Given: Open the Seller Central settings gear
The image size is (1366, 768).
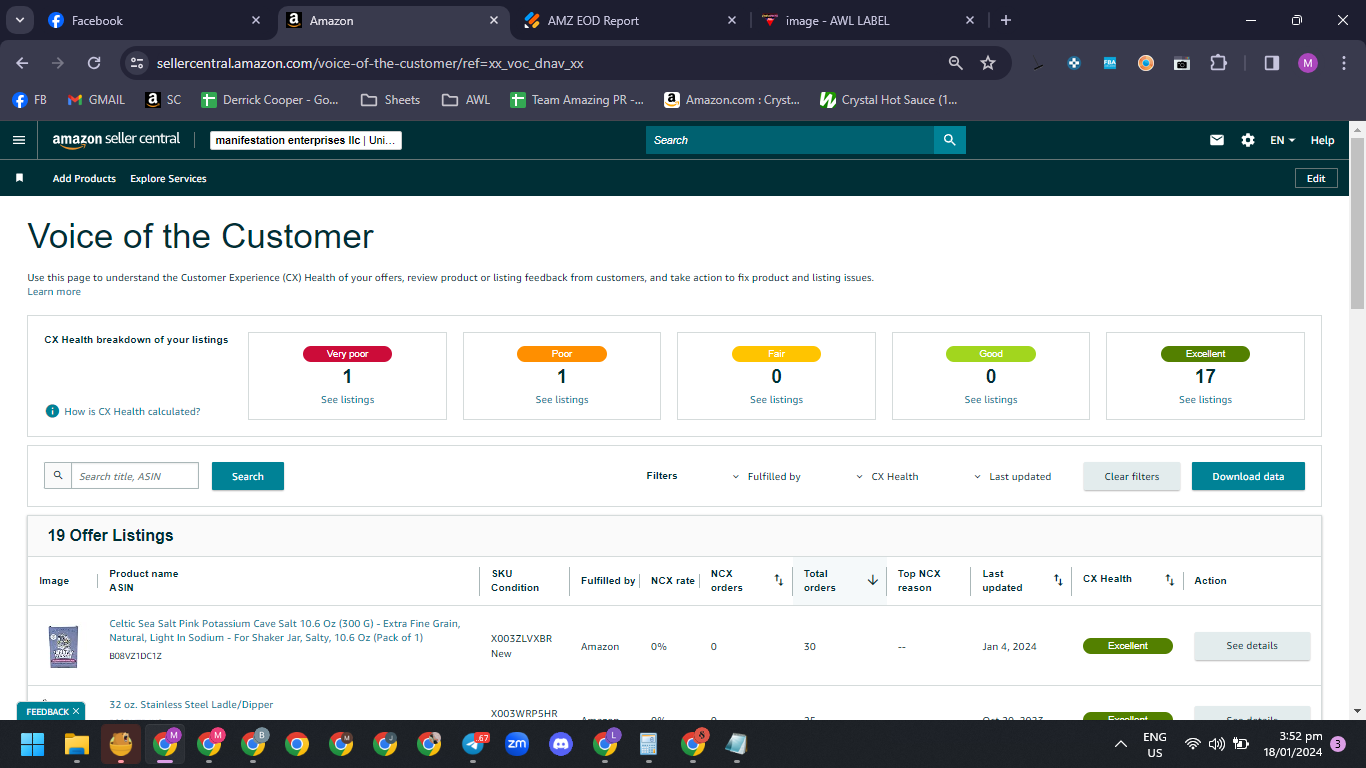Looking at the screenshot, I should (x=1248, y=140).
